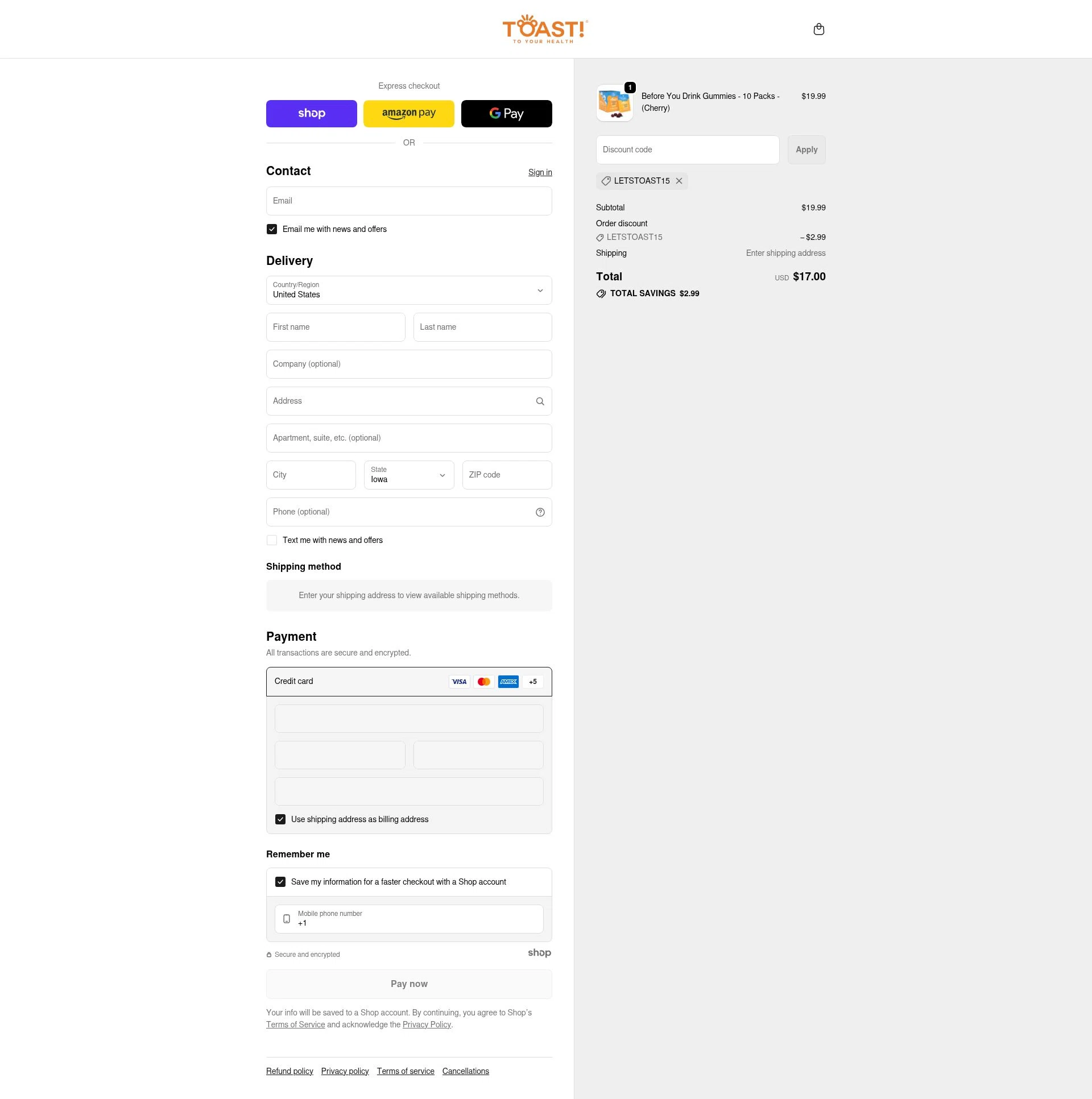Open the shopping cart bag icon
The image size is (1092, 1099).
[x=818, y=29]
